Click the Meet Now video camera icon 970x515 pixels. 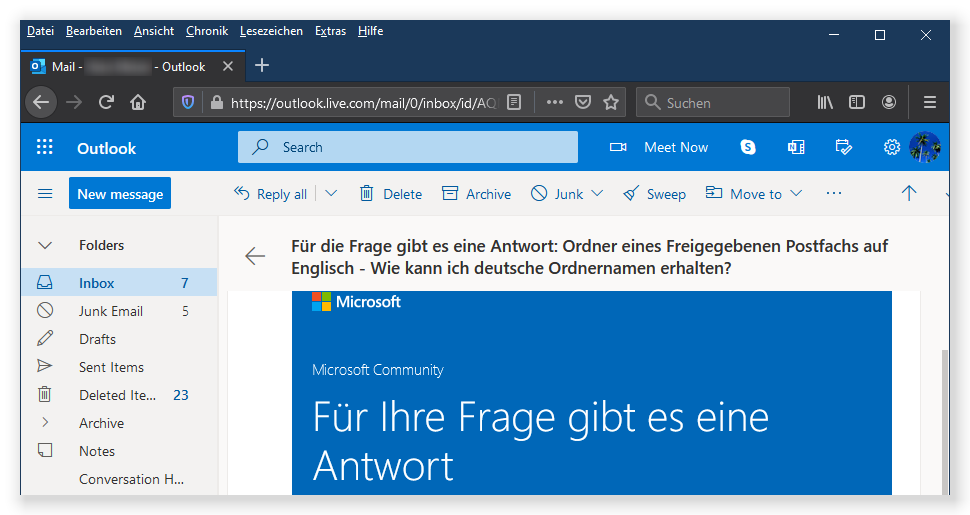(618, 147)
